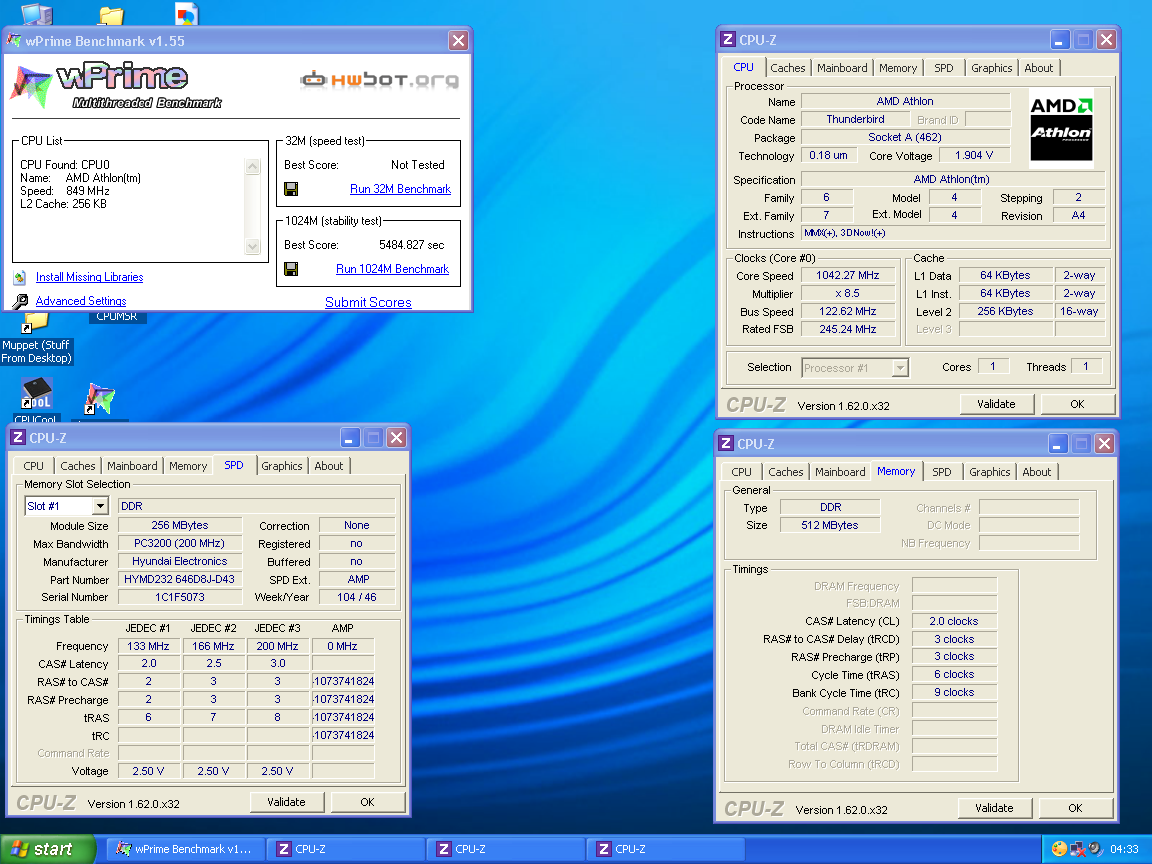Click the third CPU-Z taskbar button
1152x864 pixels.
[x=664, y=849]
